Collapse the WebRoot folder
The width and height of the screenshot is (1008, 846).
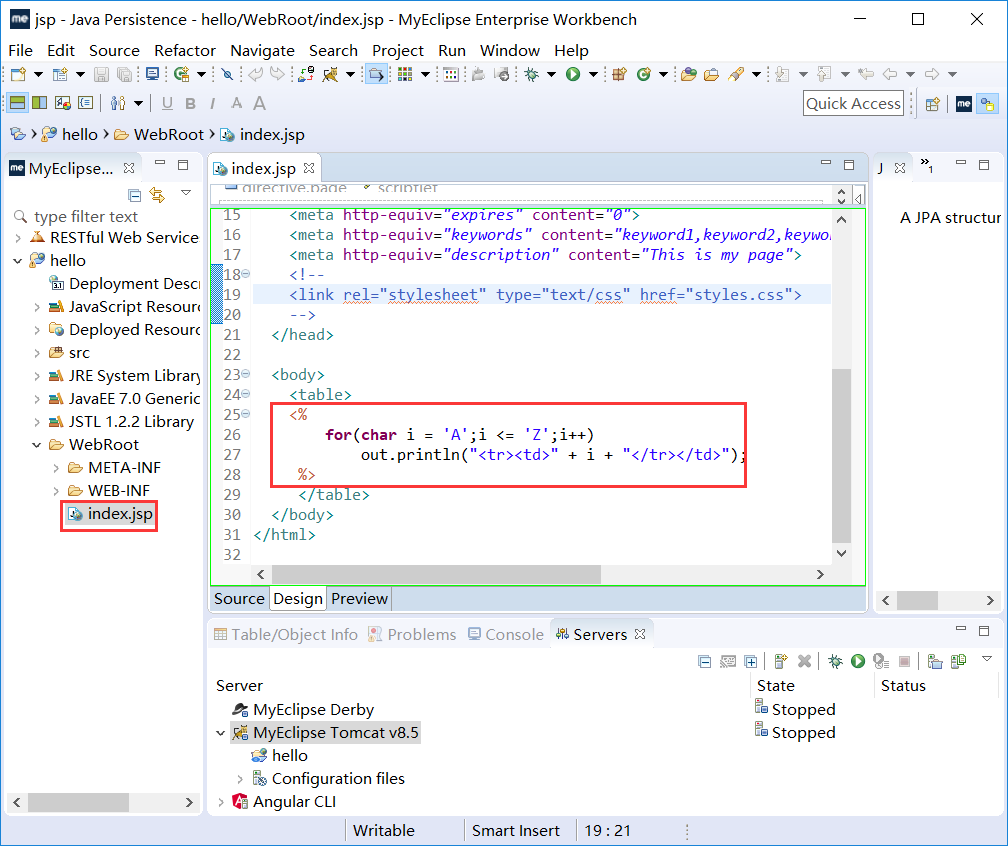point(37,445)
